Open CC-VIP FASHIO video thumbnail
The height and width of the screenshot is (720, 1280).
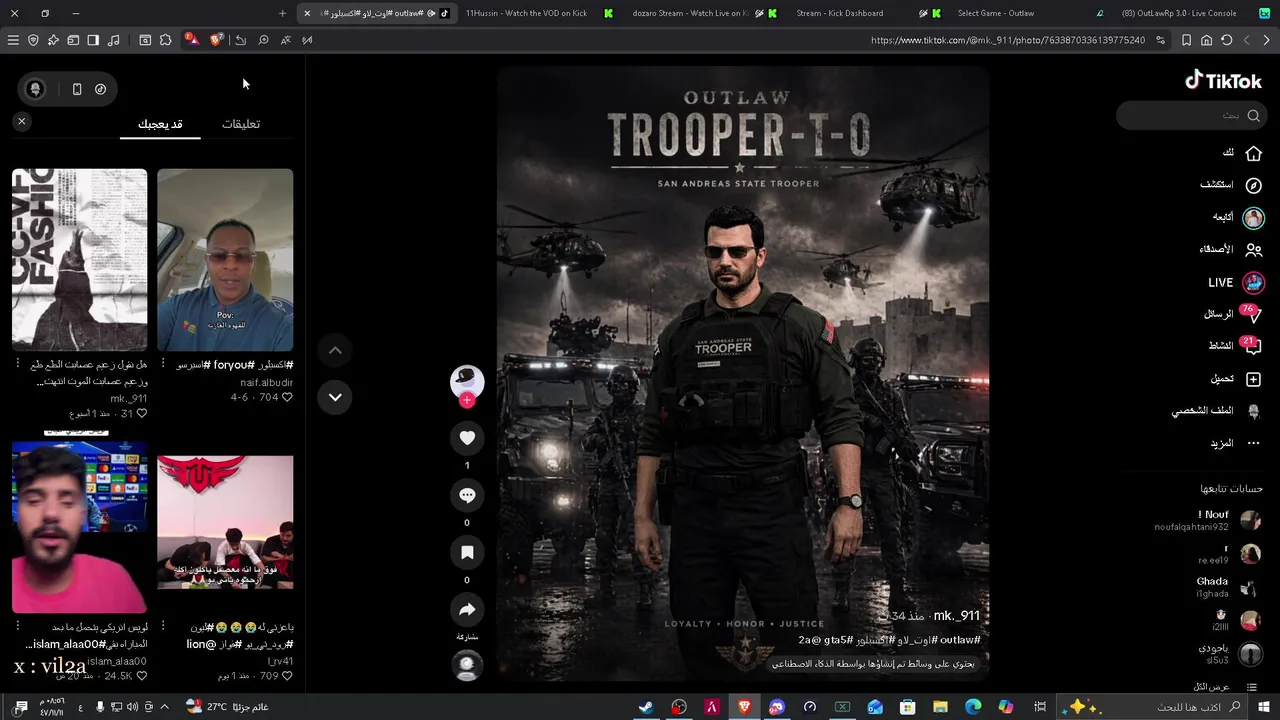79,259
